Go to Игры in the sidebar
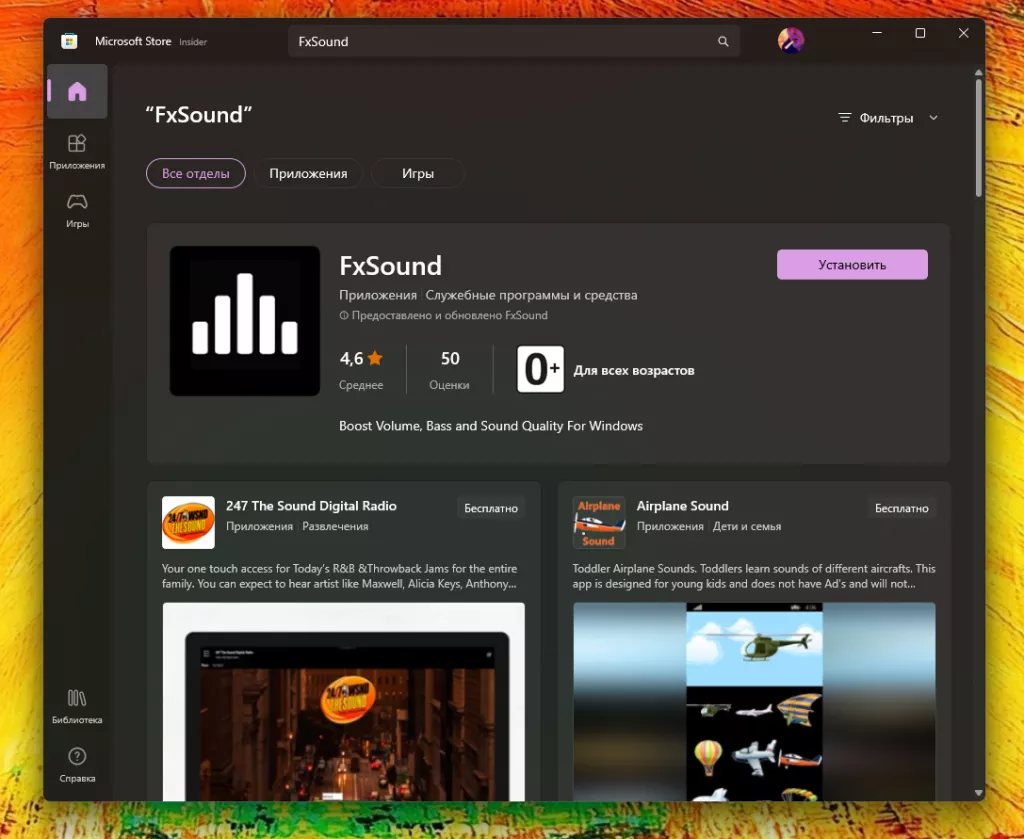 pyautogui.click(x=77, y=211)
